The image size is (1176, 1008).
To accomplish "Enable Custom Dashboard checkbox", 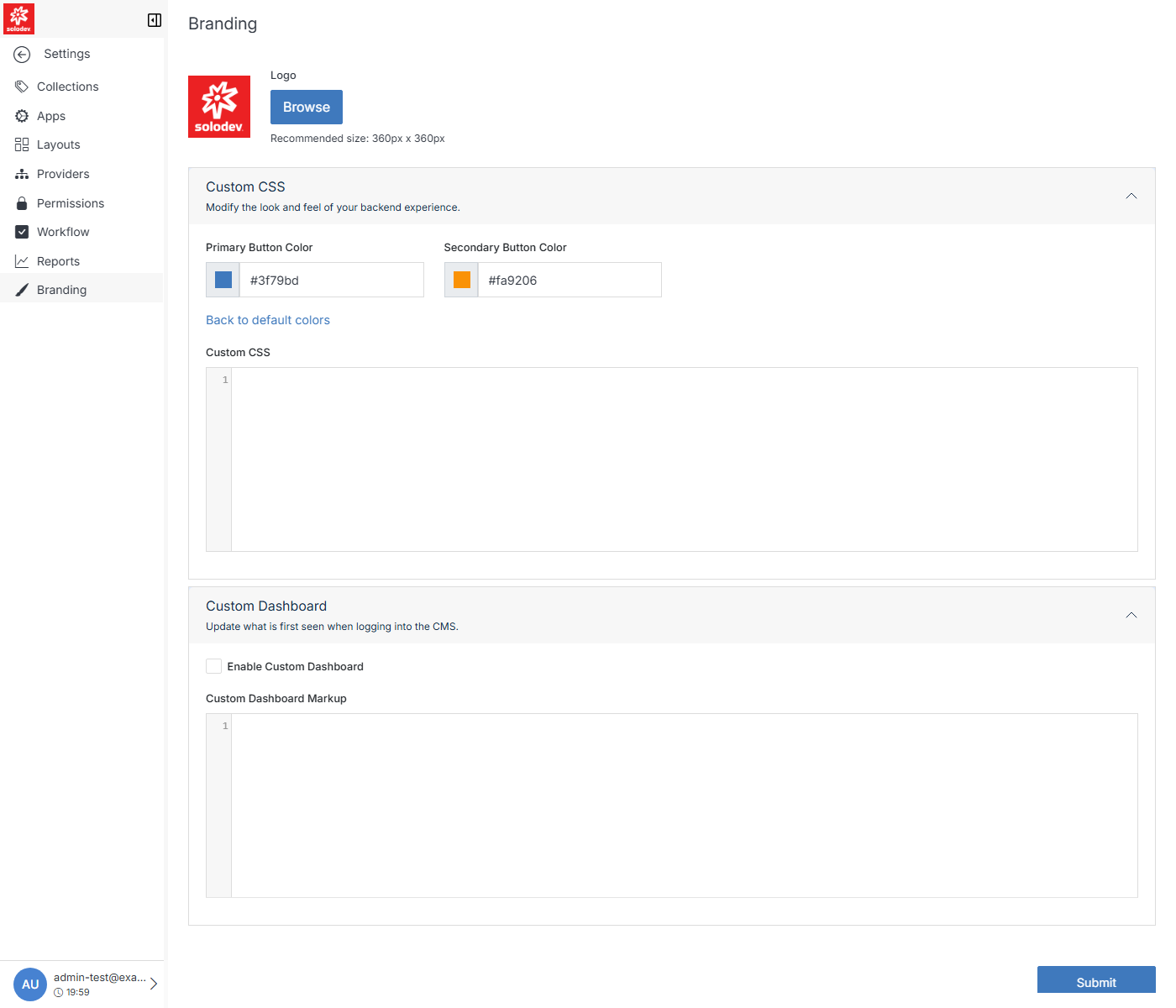I will click(214, 666).
